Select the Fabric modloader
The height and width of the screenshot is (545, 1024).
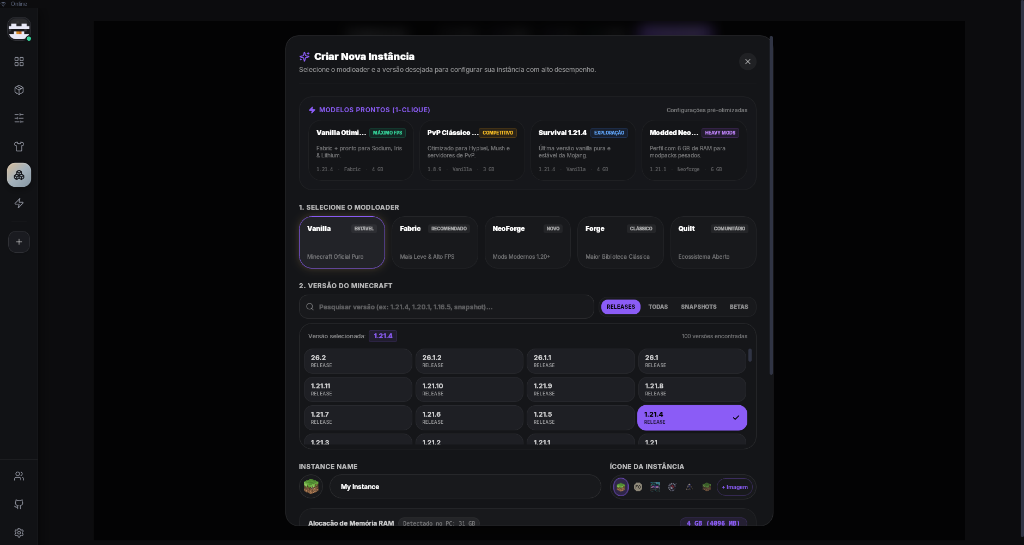[435, 242]
